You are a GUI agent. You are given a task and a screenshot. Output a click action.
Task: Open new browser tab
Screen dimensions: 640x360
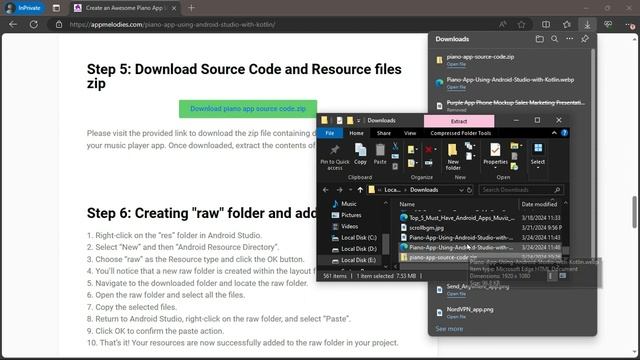(191, 8)
